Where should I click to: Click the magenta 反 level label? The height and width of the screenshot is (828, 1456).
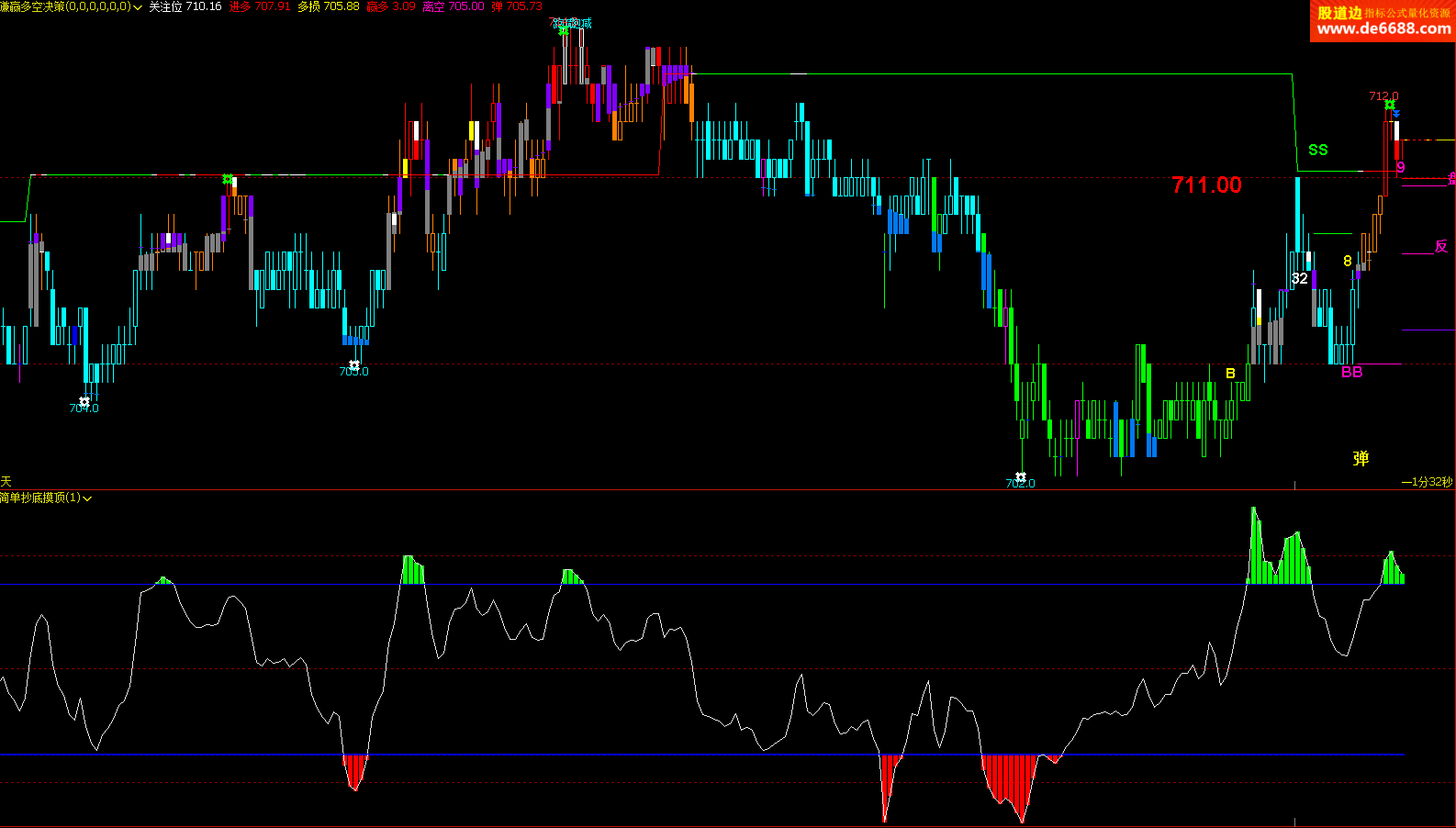tap(1440, 246)
